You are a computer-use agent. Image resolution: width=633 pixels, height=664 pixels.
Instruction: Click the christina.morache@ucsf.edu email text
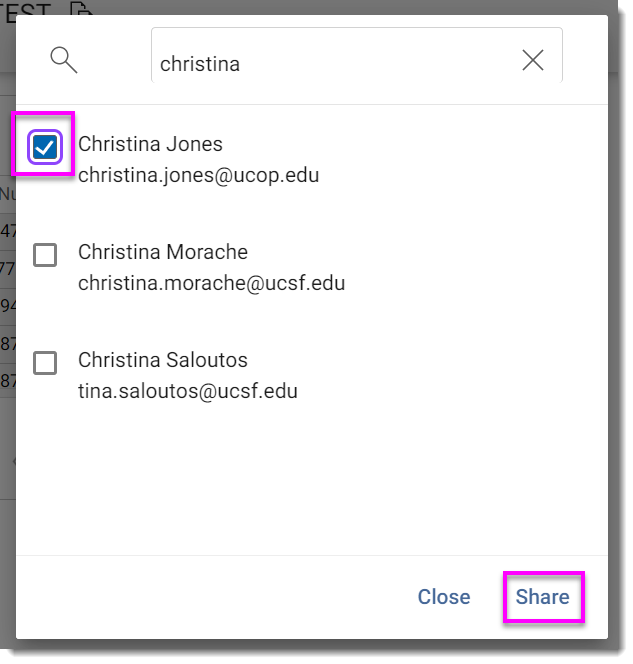(211, 283)
